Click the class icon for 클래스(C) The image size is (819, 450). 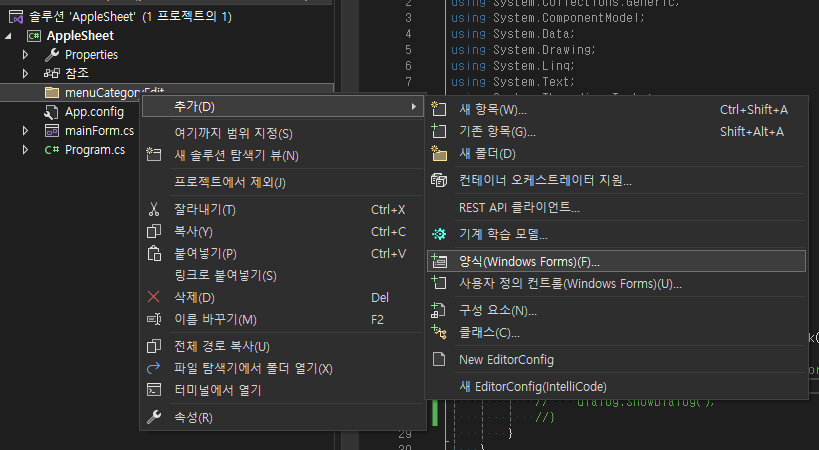pyautogui.click(x=439, y=332)
